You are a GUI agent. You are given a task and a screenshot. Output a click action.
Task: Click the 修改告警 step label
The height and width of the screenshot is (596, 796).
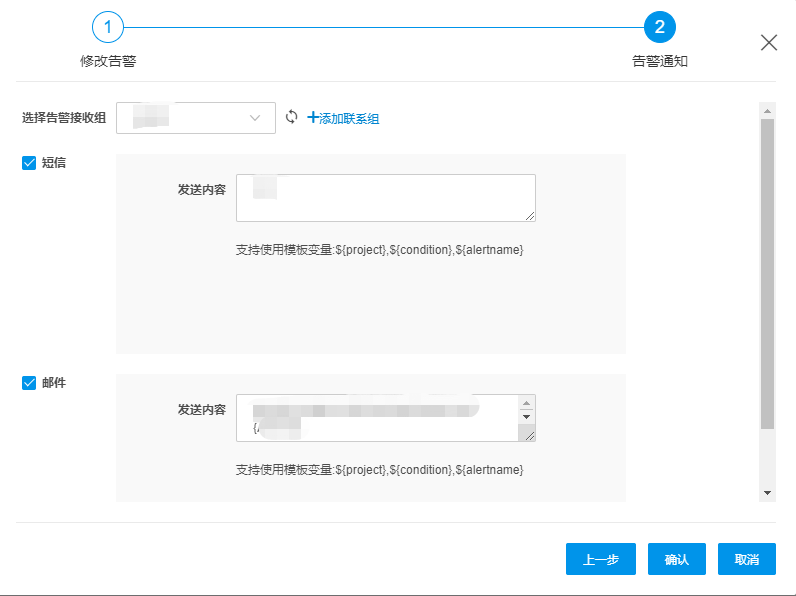point(108,61)
